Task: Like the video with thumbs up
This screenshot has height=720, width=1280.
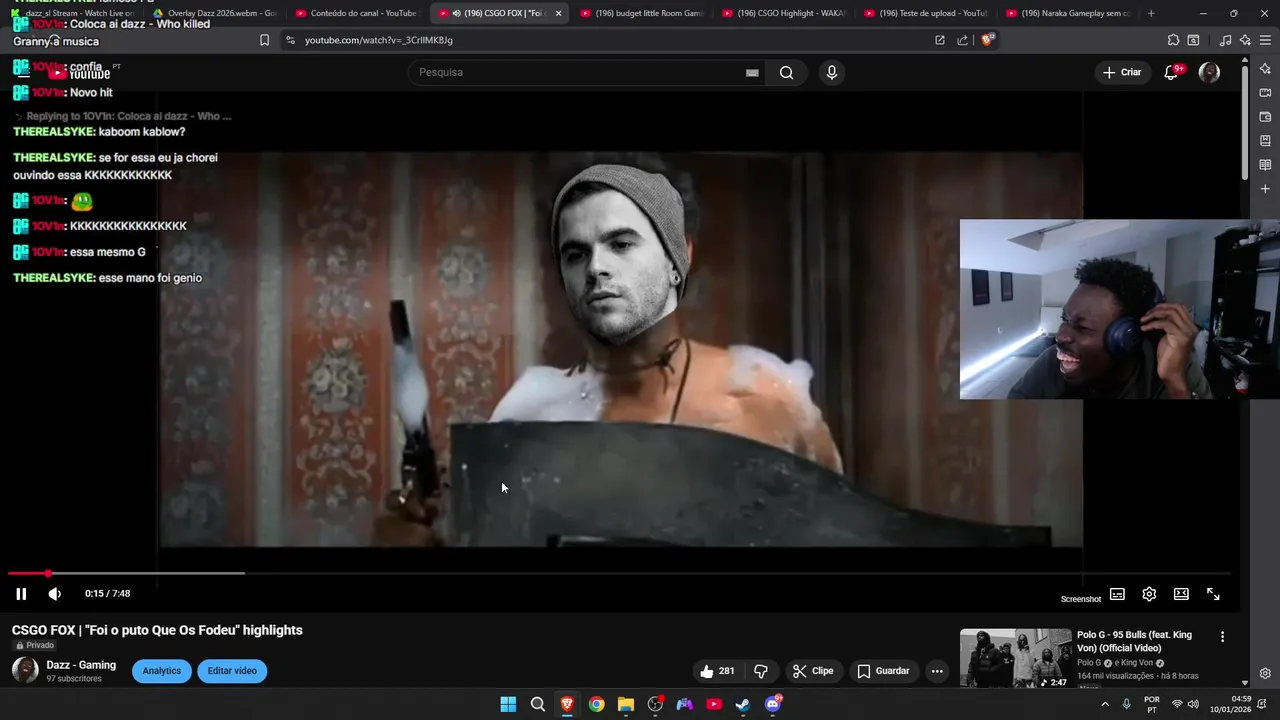Action: point(718,671)
